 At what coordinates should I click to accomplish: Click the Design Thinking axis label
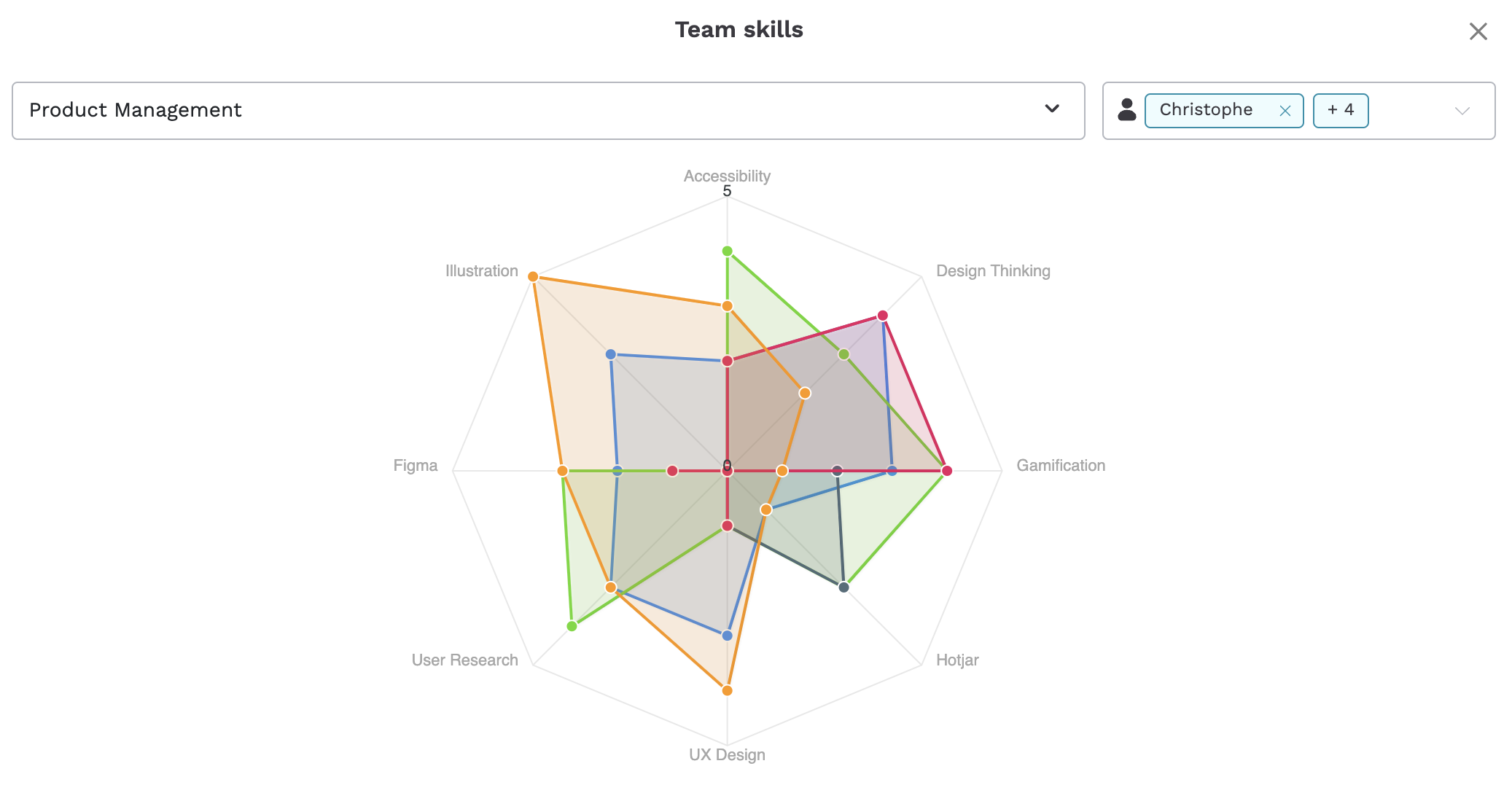[993, 271]
